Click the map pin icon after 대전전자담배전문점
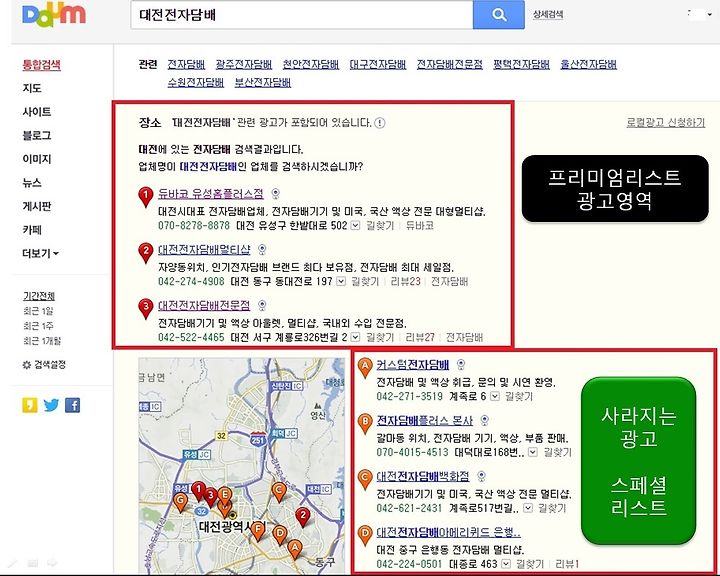 click(x=262, y=305)
